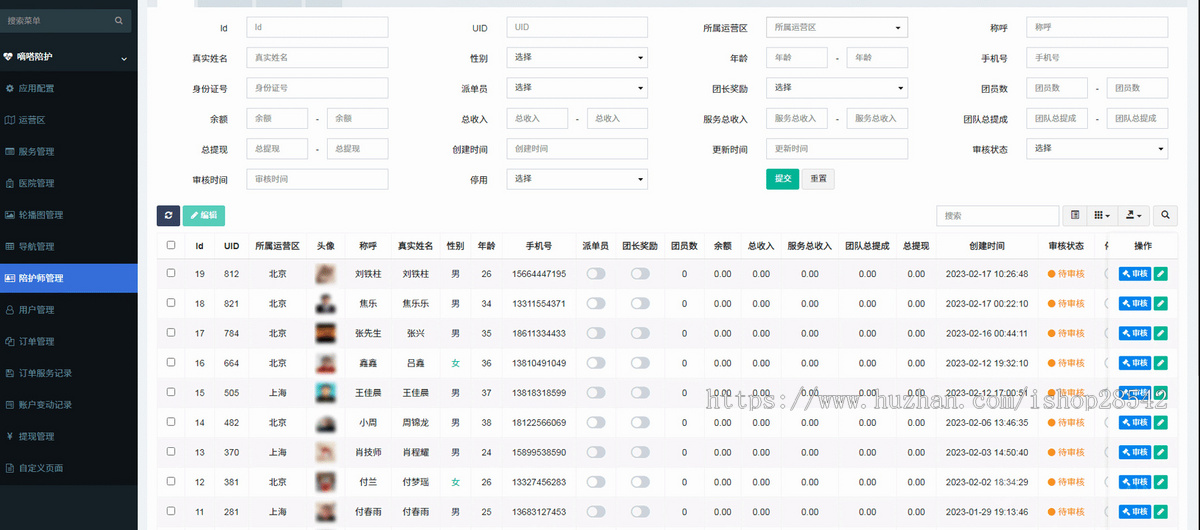Screen dimensions: 1200x530
Task: Click the 轮播图管理 image icon in sidebar
Action: coord(10,215)
